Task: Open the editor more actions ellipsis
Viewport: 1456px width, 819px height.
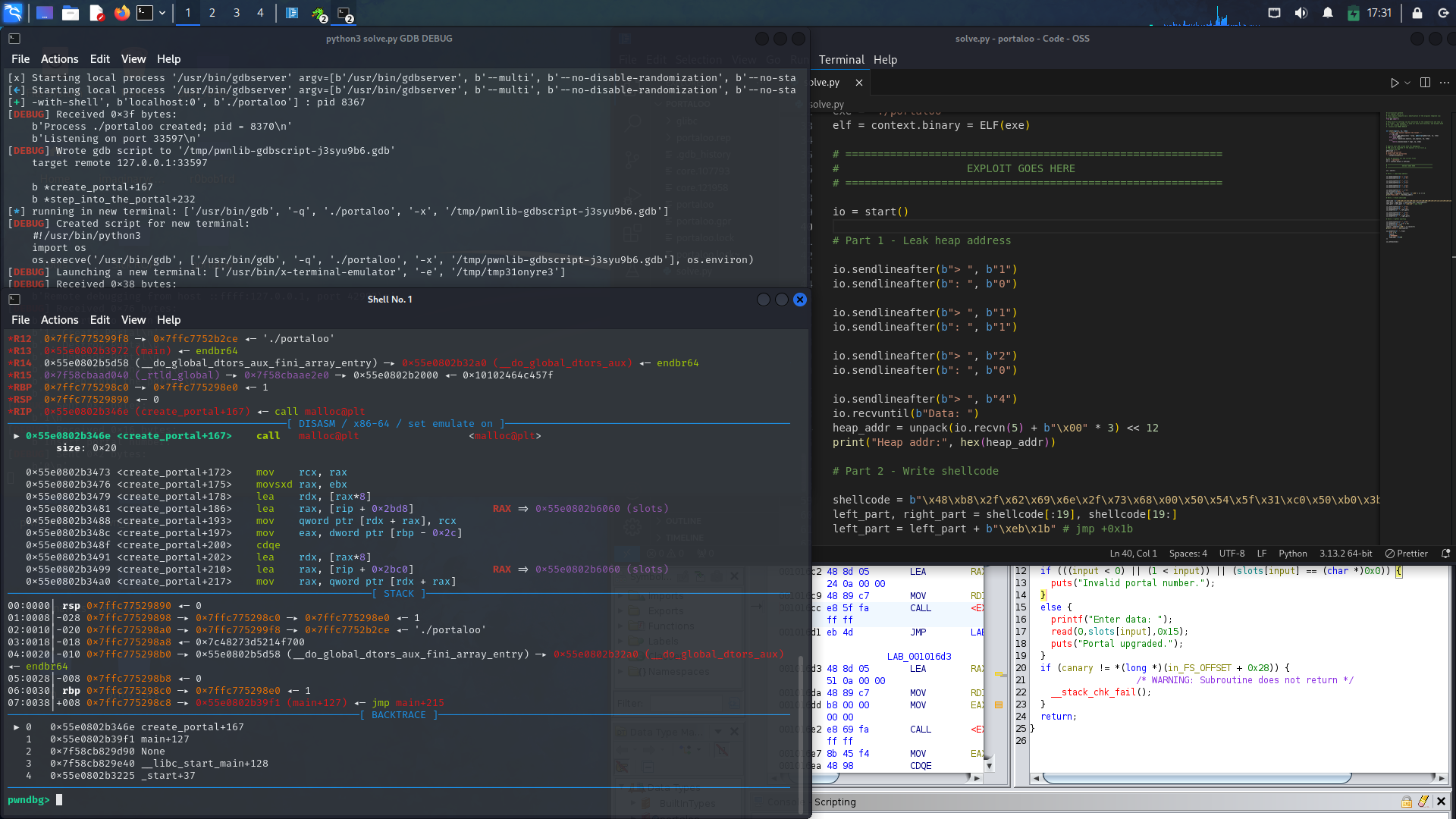Action: point(1445,83)
